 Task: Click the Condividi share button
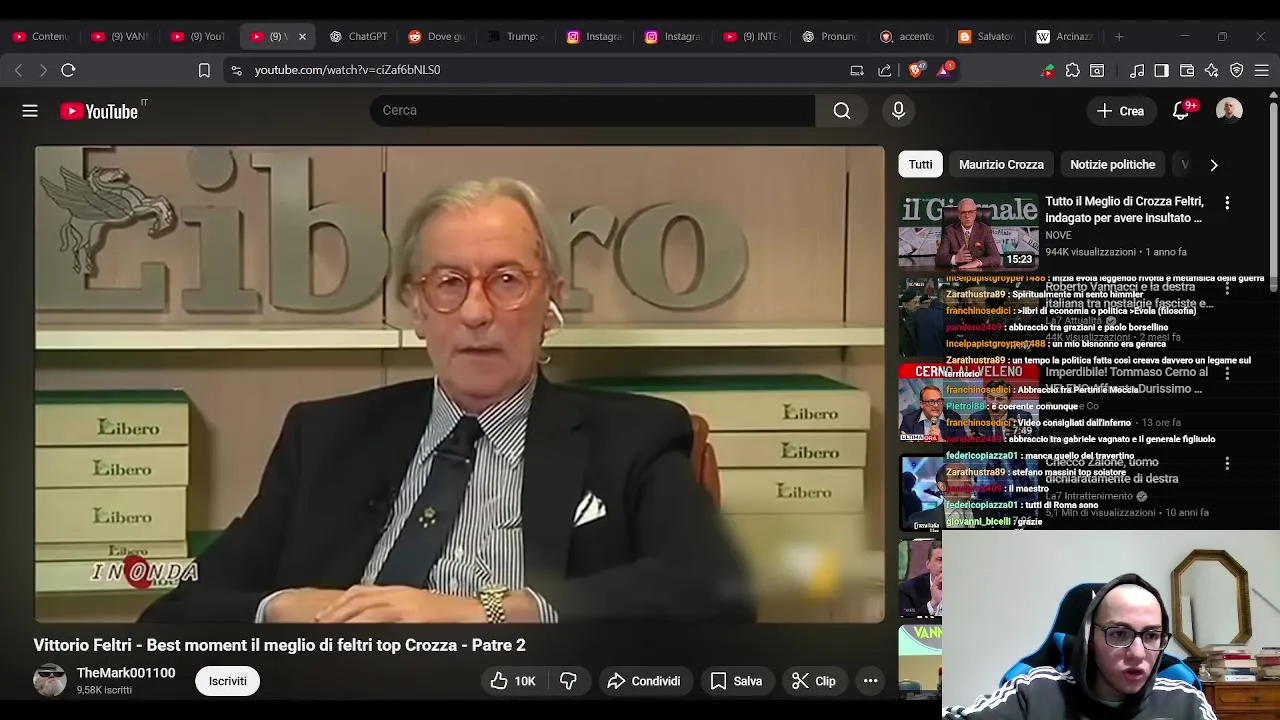point(643,681)
